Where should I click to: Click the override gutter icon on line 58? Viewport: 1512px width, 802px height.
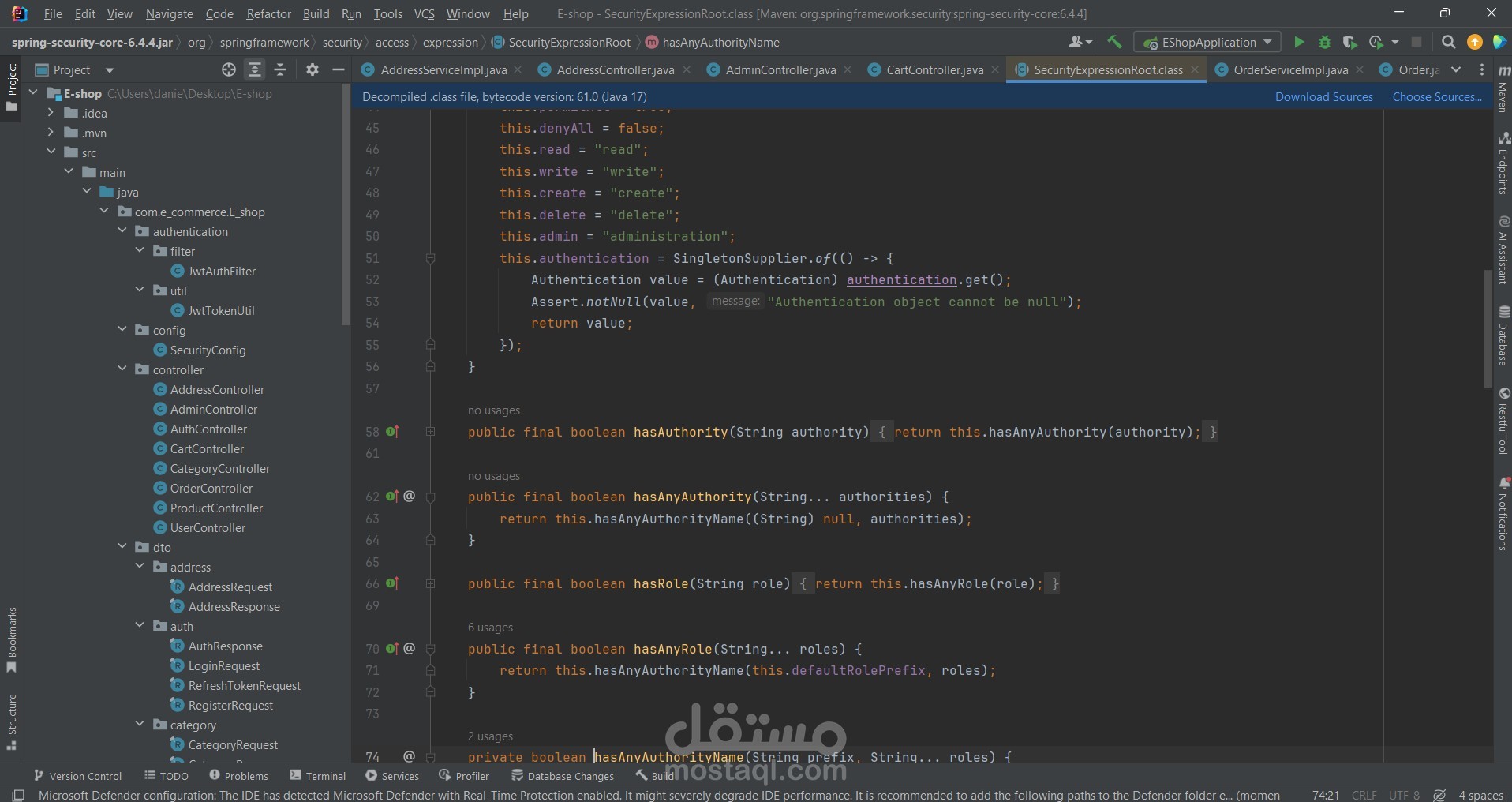tap(392, 432)
